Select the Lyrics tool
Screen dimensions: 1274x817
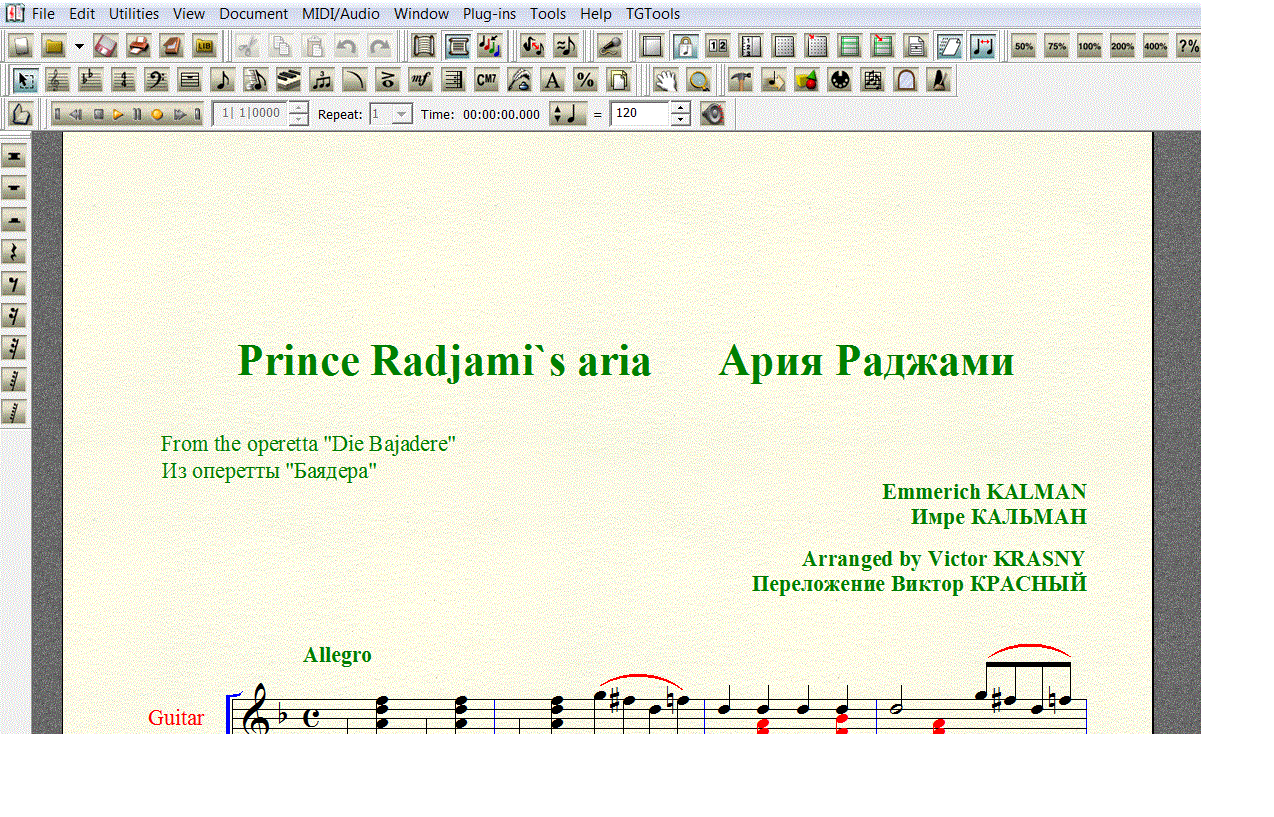pyautogui.click(x=519, y=80)
